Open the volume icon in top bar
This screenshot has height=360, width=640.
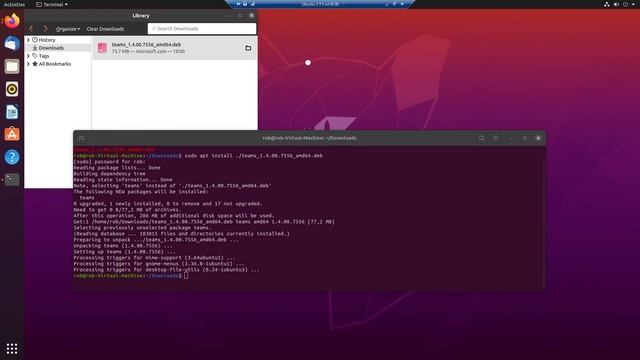point(616,4)
